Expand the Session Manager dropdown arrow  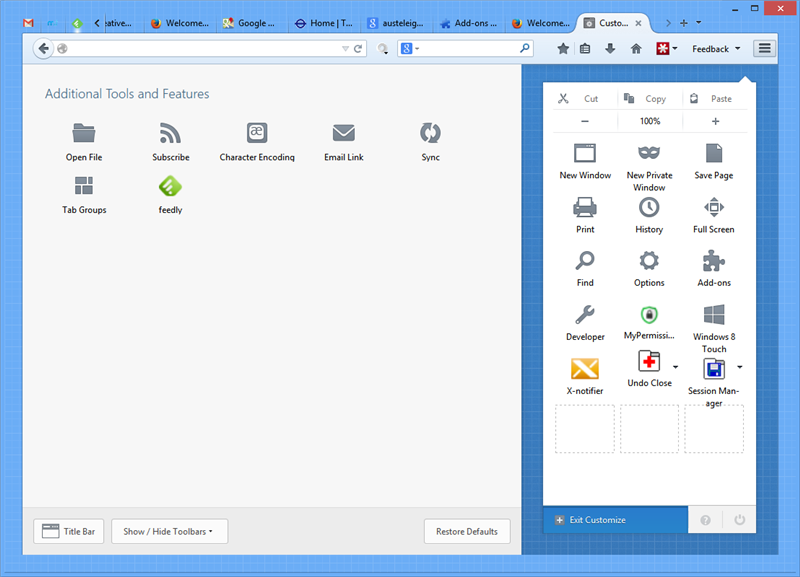738,367
